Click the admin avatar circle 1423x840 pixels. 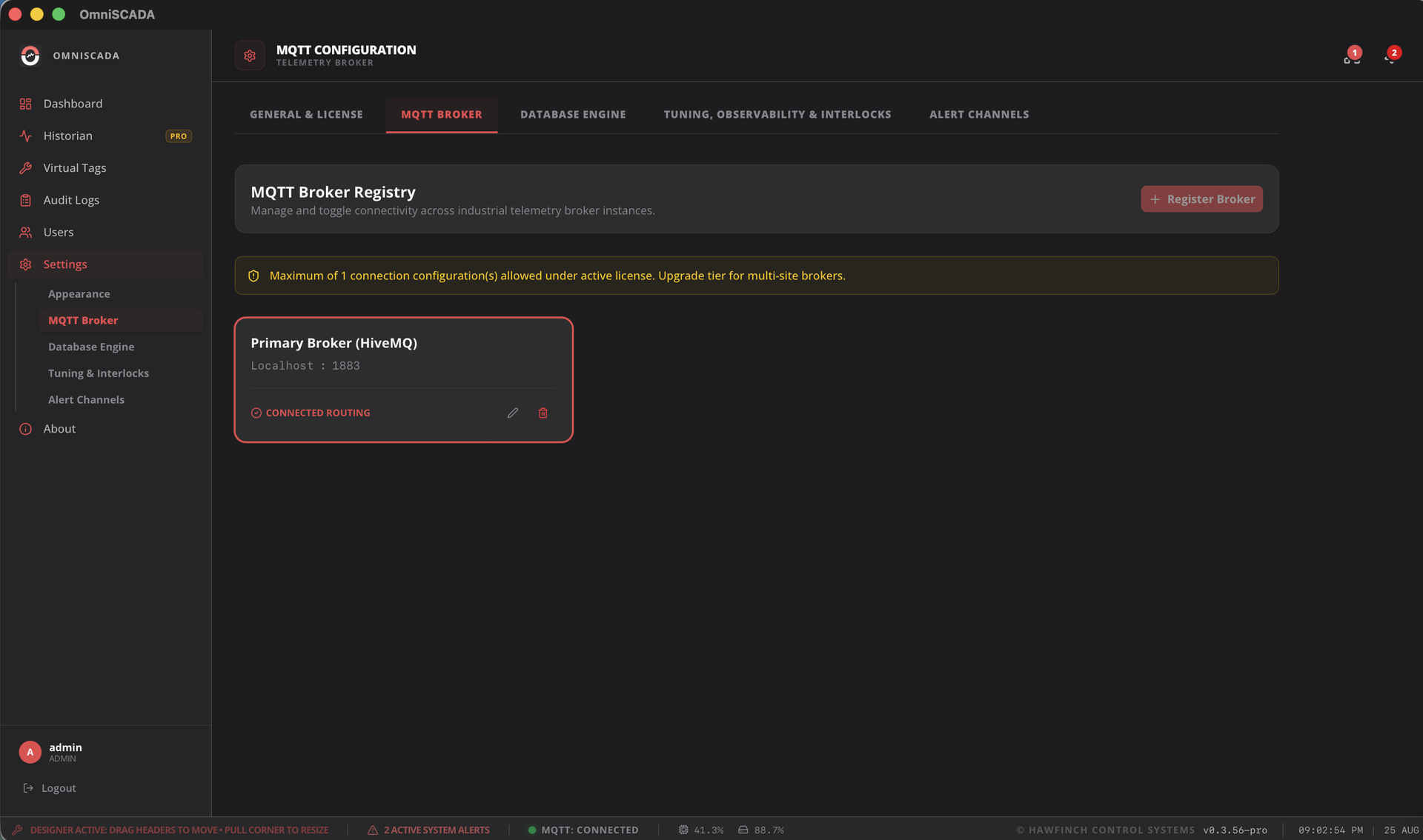point(30,752)
